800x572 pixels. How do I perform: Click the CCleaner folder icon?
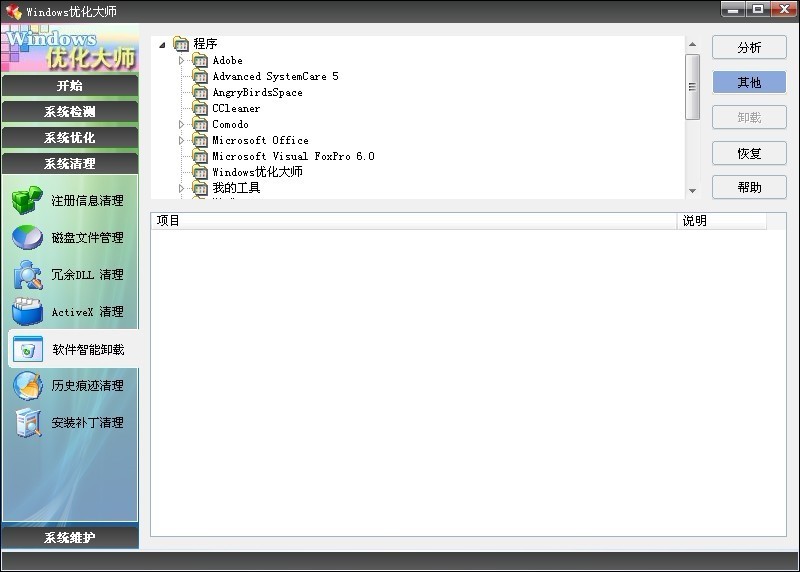click(x=200, y=108)
